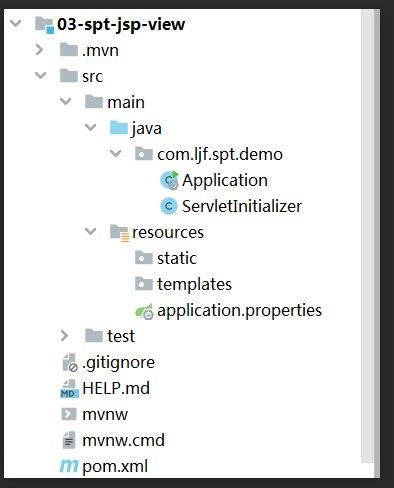Select the mvnw.cmd file icon
Image resolution: width=394 pixels, height=488 pixels.
coord(69,440)
